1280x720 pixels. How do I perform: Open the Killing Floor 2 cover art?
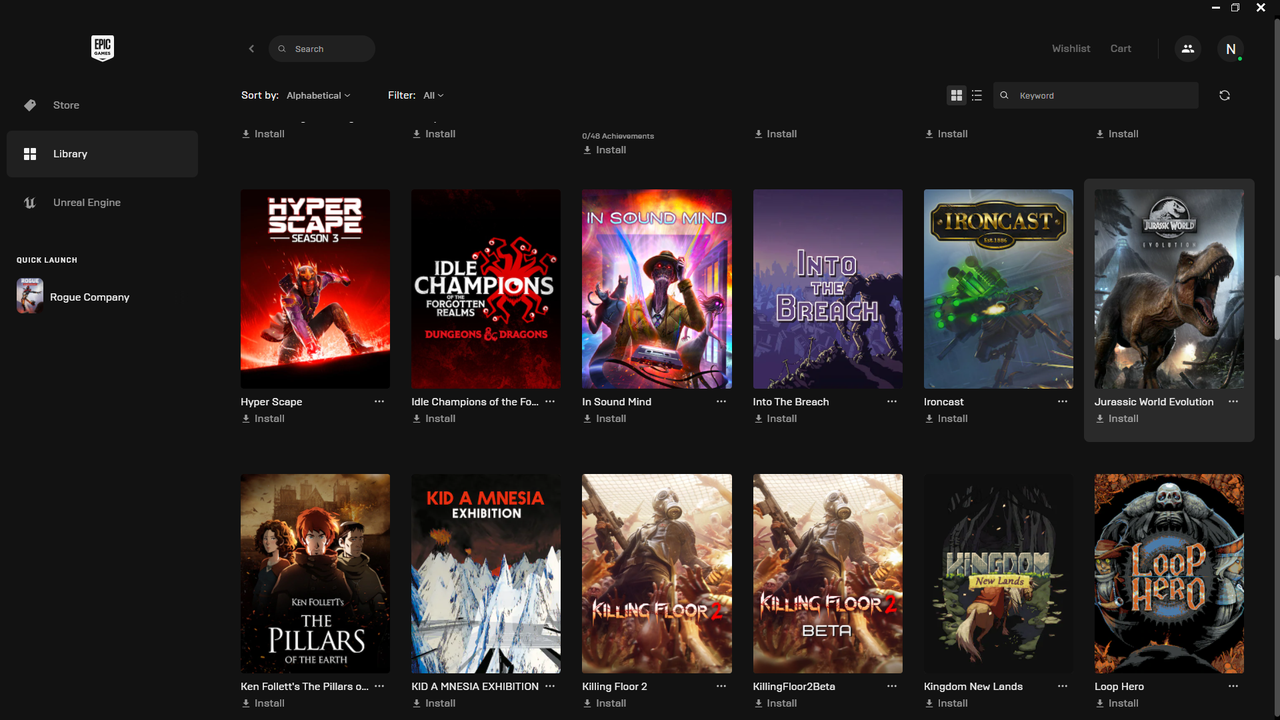click(x=657, y=574)
